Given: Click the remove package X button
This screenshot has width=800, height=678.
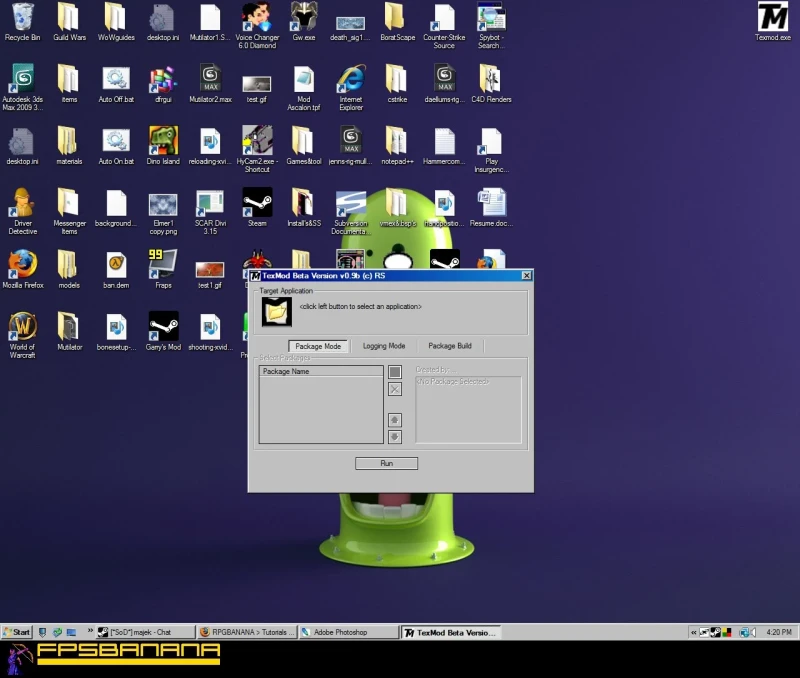Looking at the screenshot, I should point(395,389).
